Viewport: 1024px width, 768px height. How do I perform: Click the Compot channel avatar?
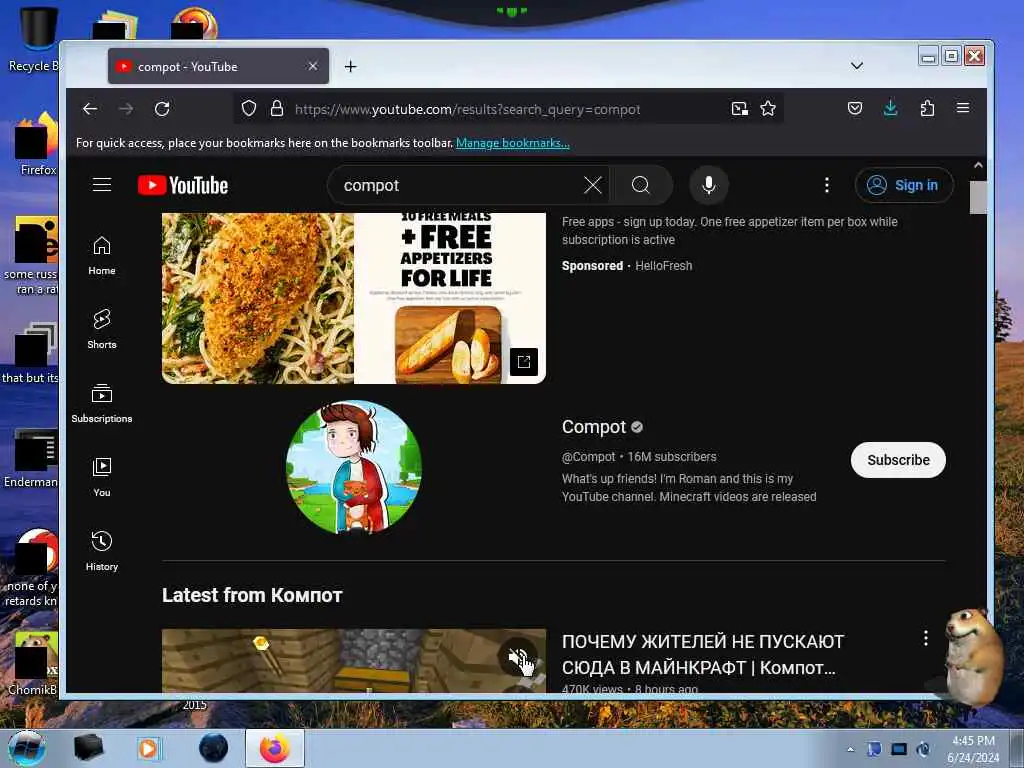click(x=354, y=467)
